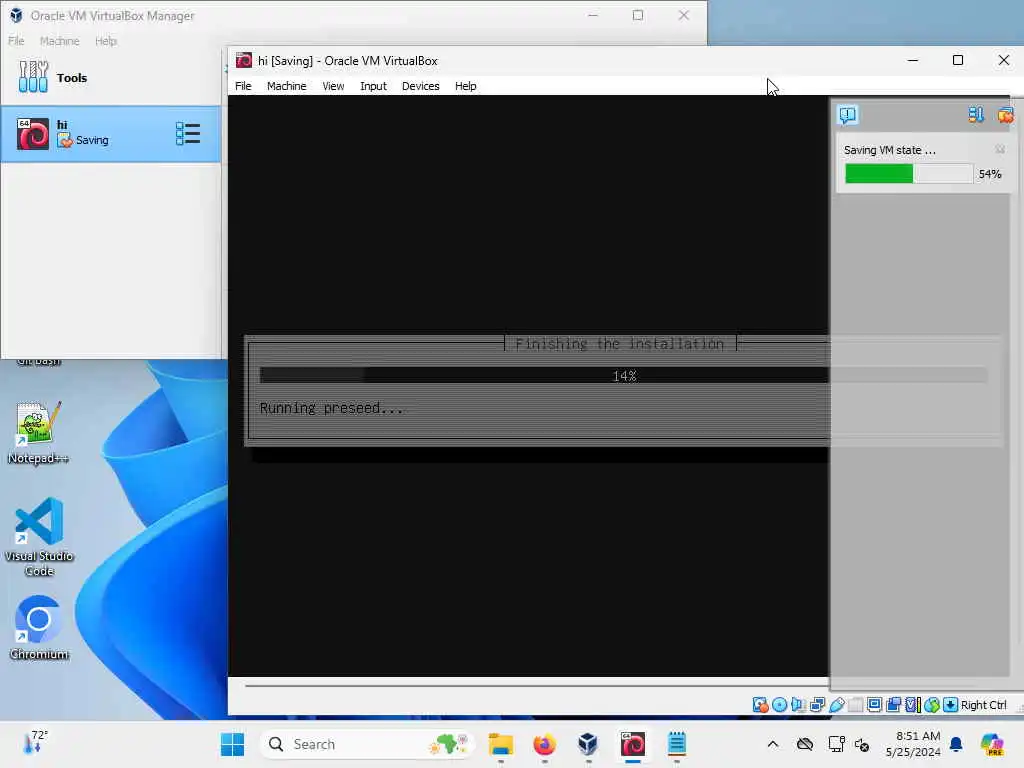
Task: Click the Right Ctrl host key label
Action: tap(984, 705)
